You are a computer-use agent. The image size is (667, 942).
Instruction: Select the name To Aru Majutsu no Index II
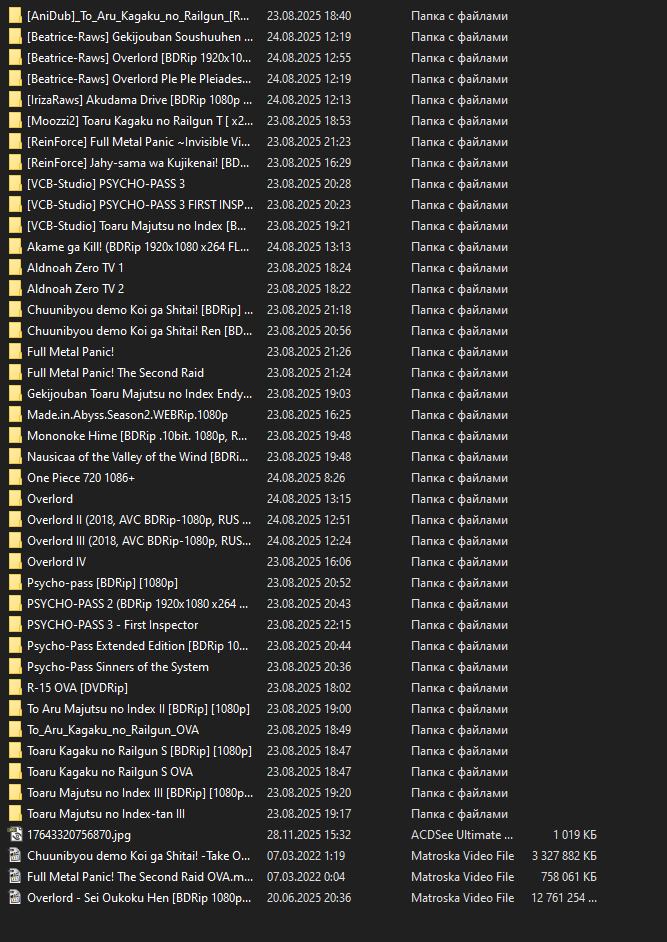tap(138, 708)
